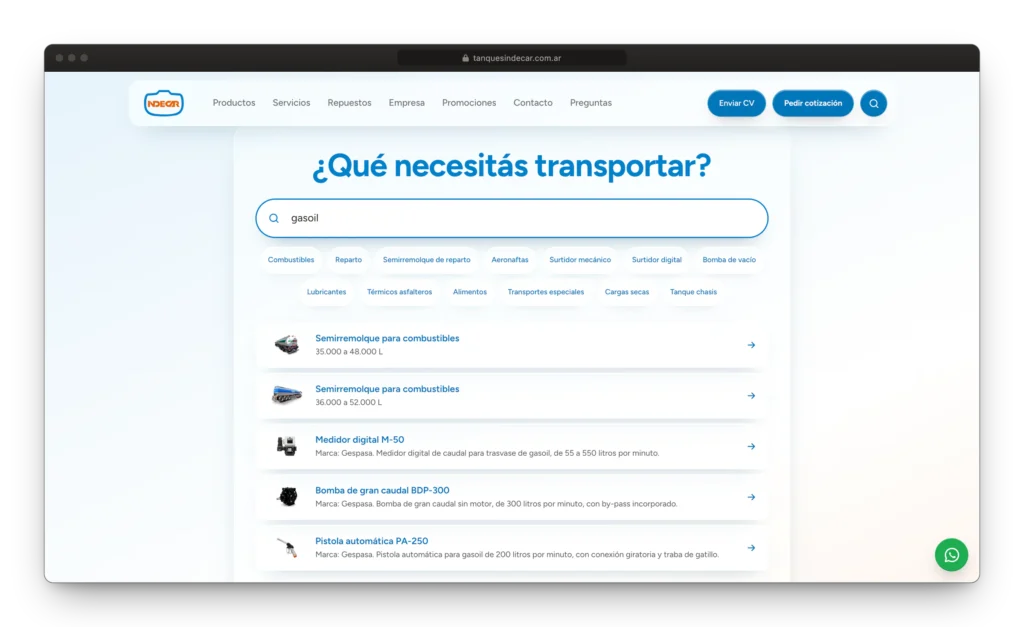Select Alimentos filter chip

pos(470,292)
